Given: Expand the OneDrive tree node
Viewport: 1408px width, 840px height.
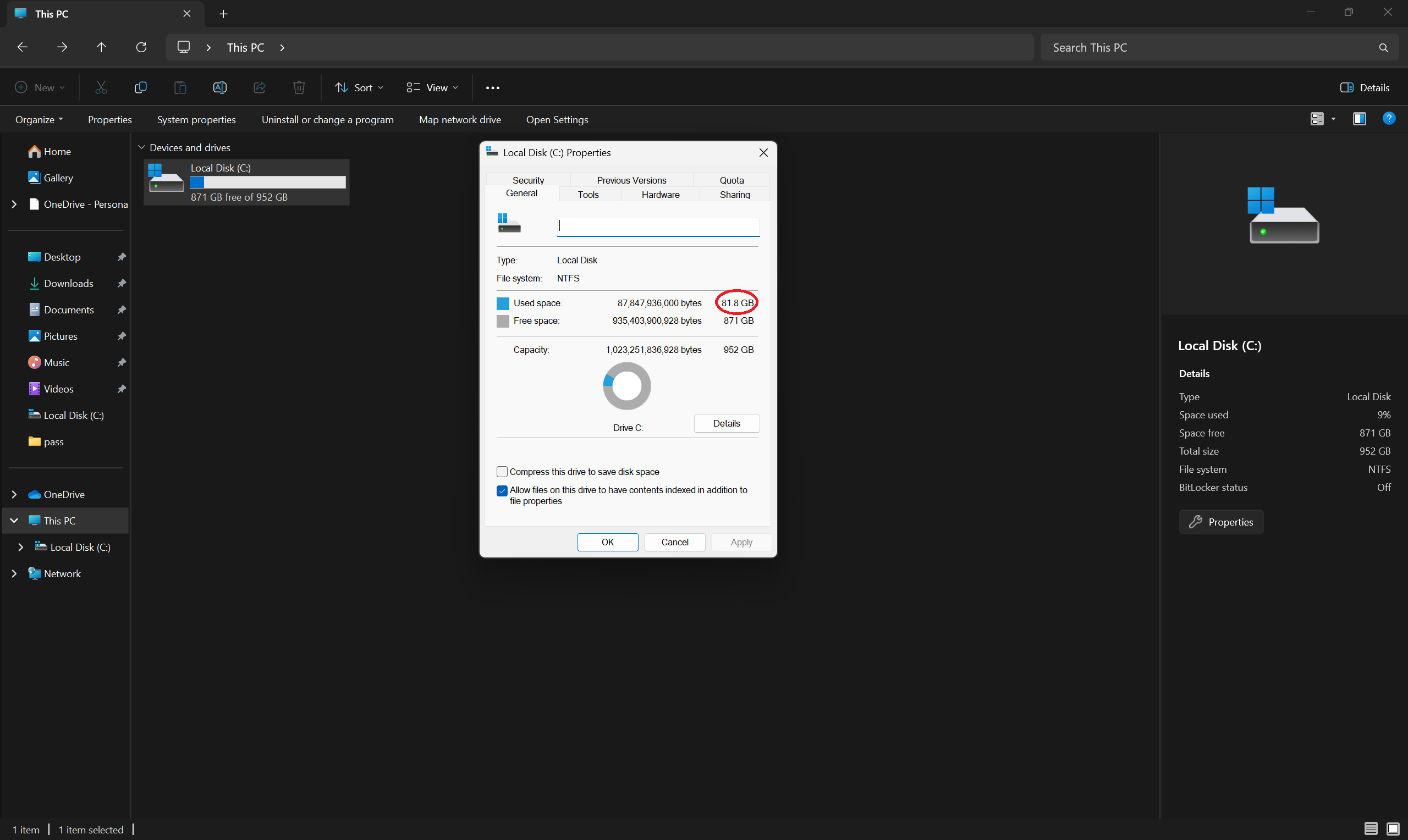Looking at the screenshot, I should (x=14, y=494).
